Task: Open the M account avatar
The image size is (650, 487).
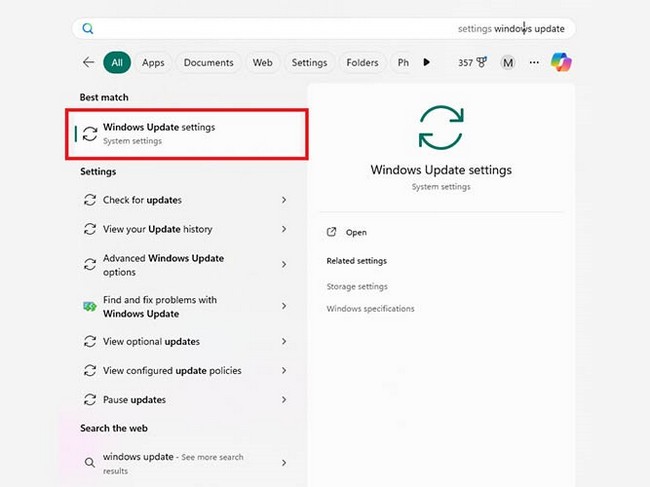Action: point(508,63)
